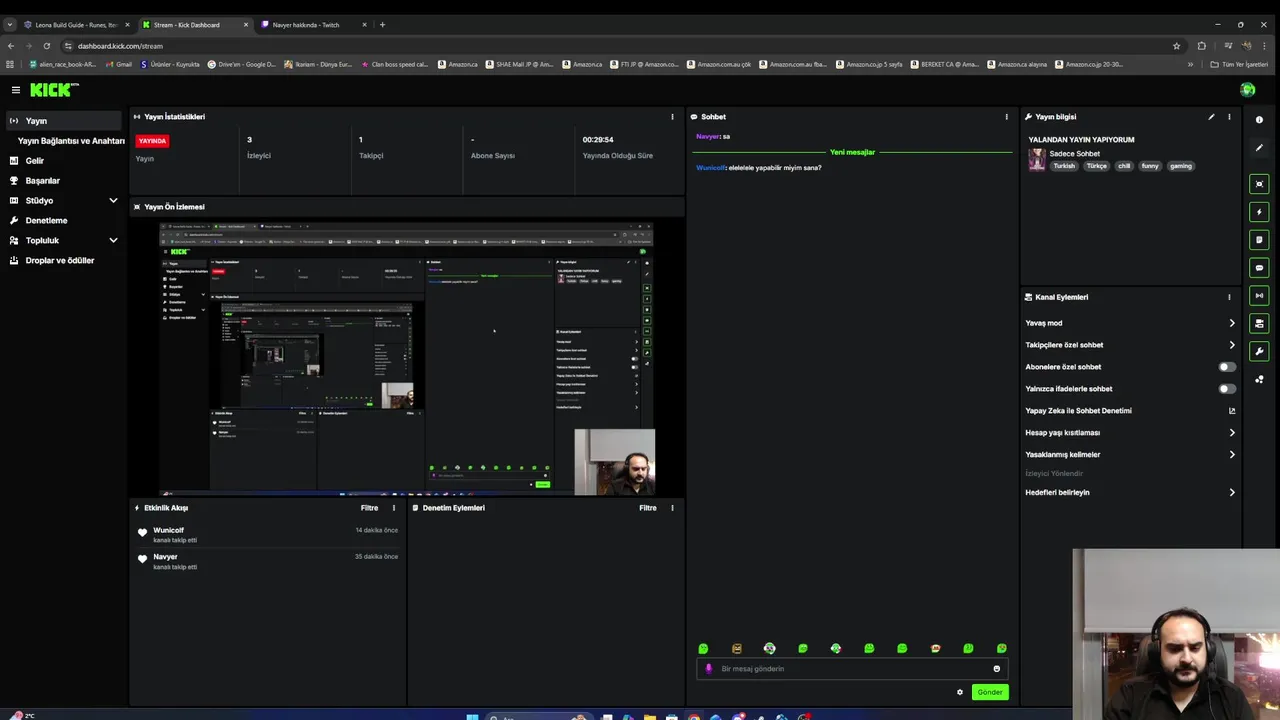The height and width of the screenshot is (720, 1280).
Task: Click the stream preview thumbnail
Action: tap(407, 359)
